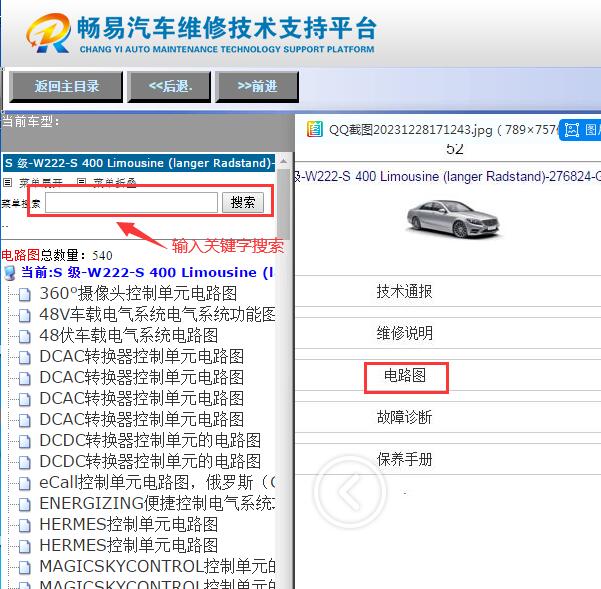
Task: Open the 维修说明 section
Action: (404, 333)
